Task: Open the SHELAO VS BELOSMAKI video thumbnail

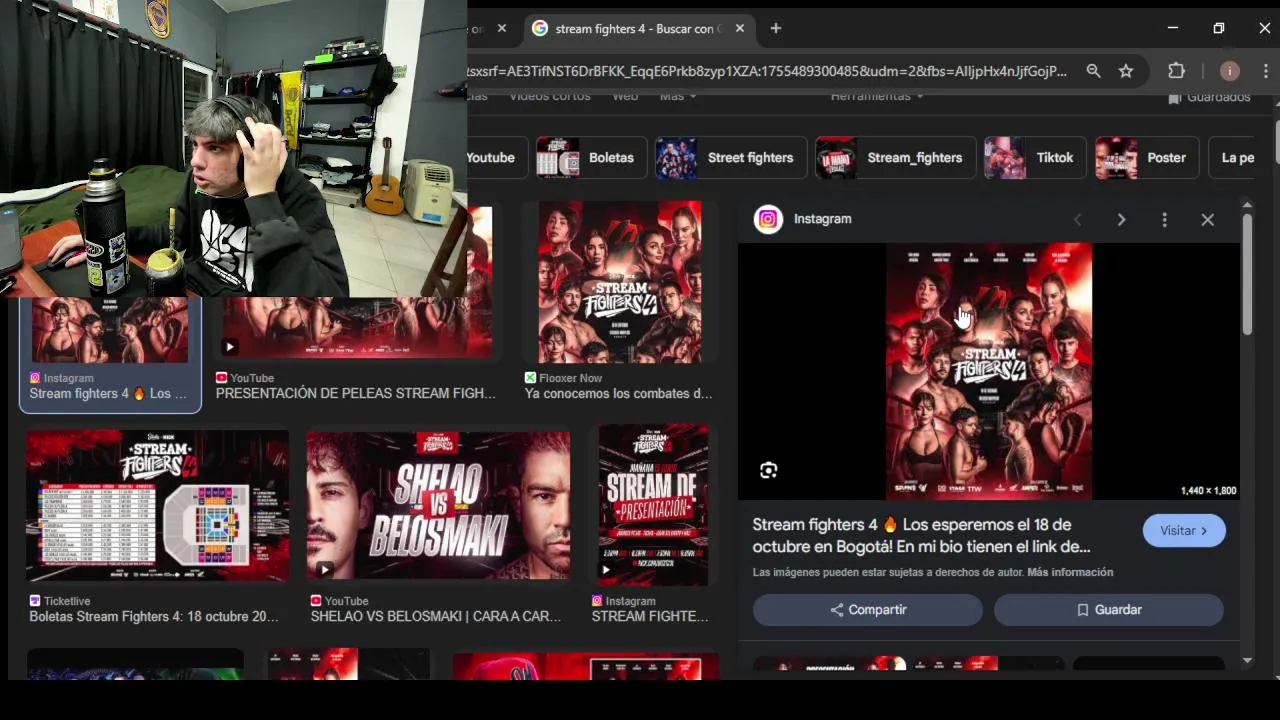Action: pos(438,506)
